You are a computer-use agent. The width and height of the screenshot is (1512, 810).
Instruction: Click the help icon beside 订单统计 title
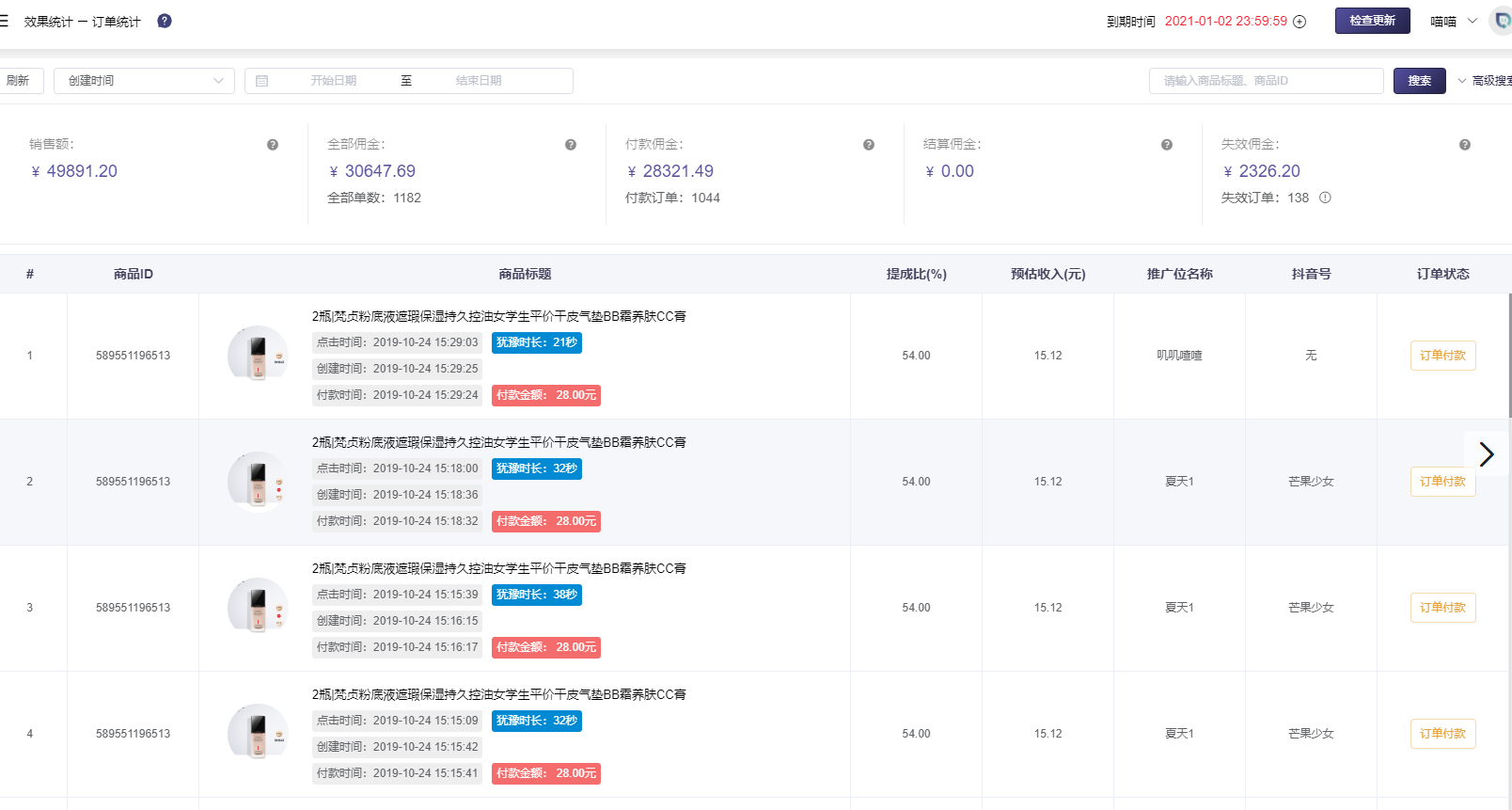[165, 21]
